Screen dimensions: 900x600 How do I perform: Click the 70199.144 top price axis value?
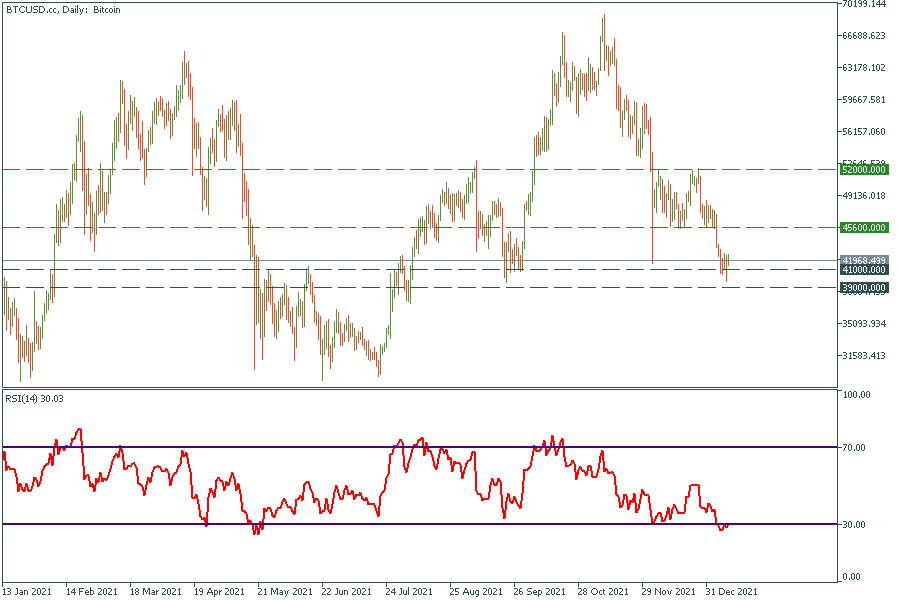tap(864, 4)
